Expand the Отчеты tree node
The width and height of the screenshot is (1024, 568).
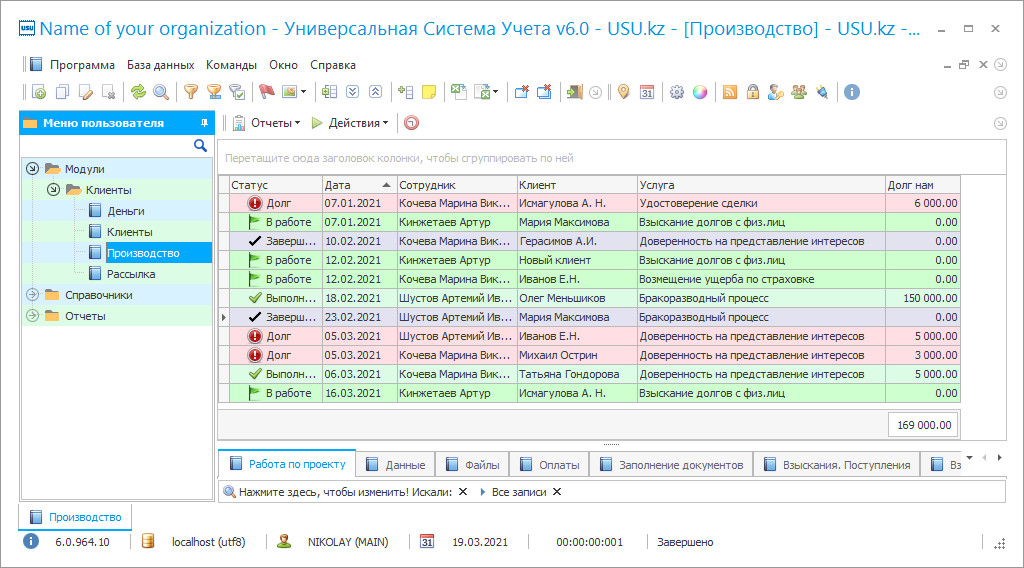pos(33,315)
